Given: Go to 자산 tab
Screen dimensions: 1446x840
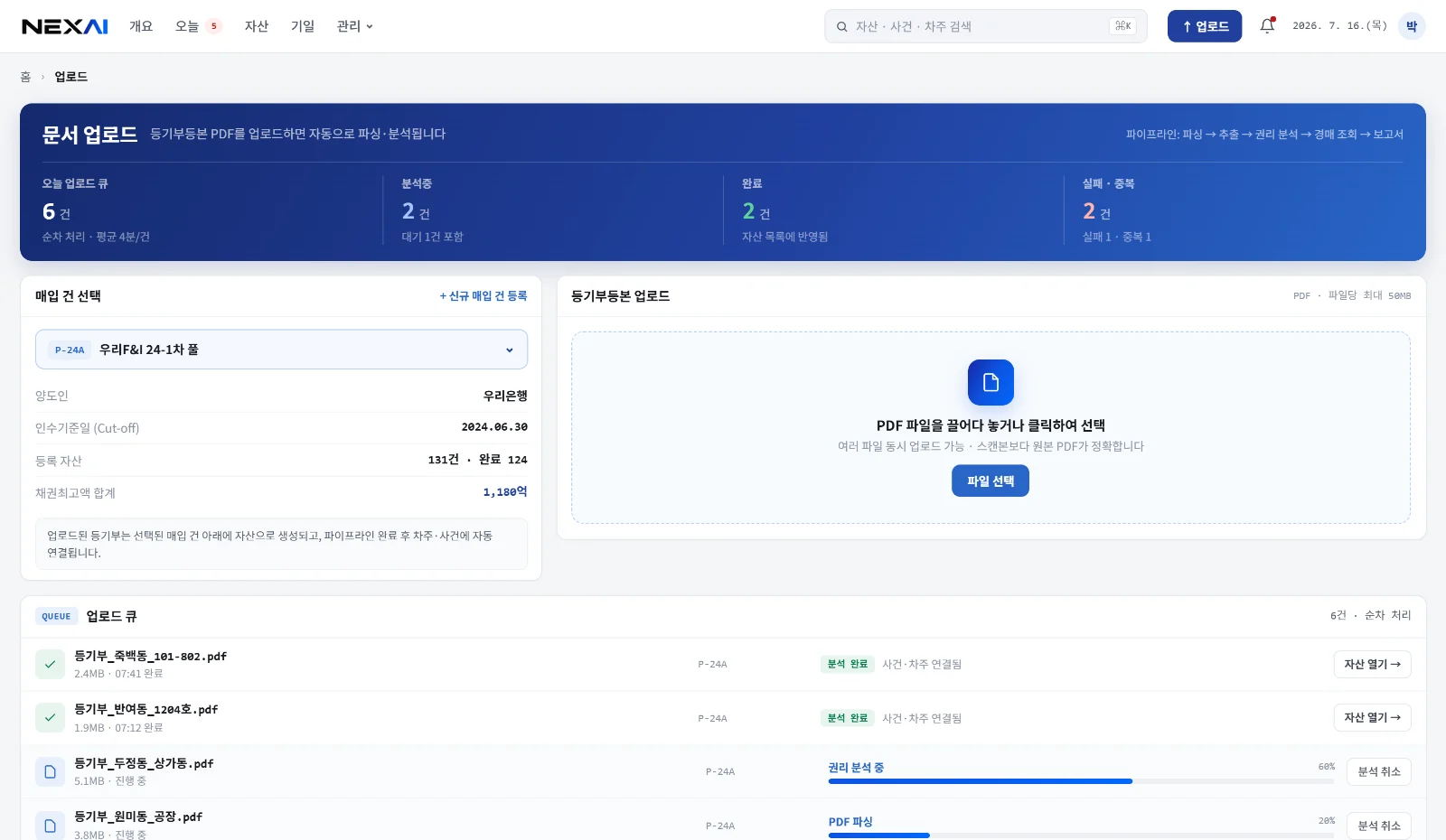Looking at the screenshot, I should pos(257,26).
